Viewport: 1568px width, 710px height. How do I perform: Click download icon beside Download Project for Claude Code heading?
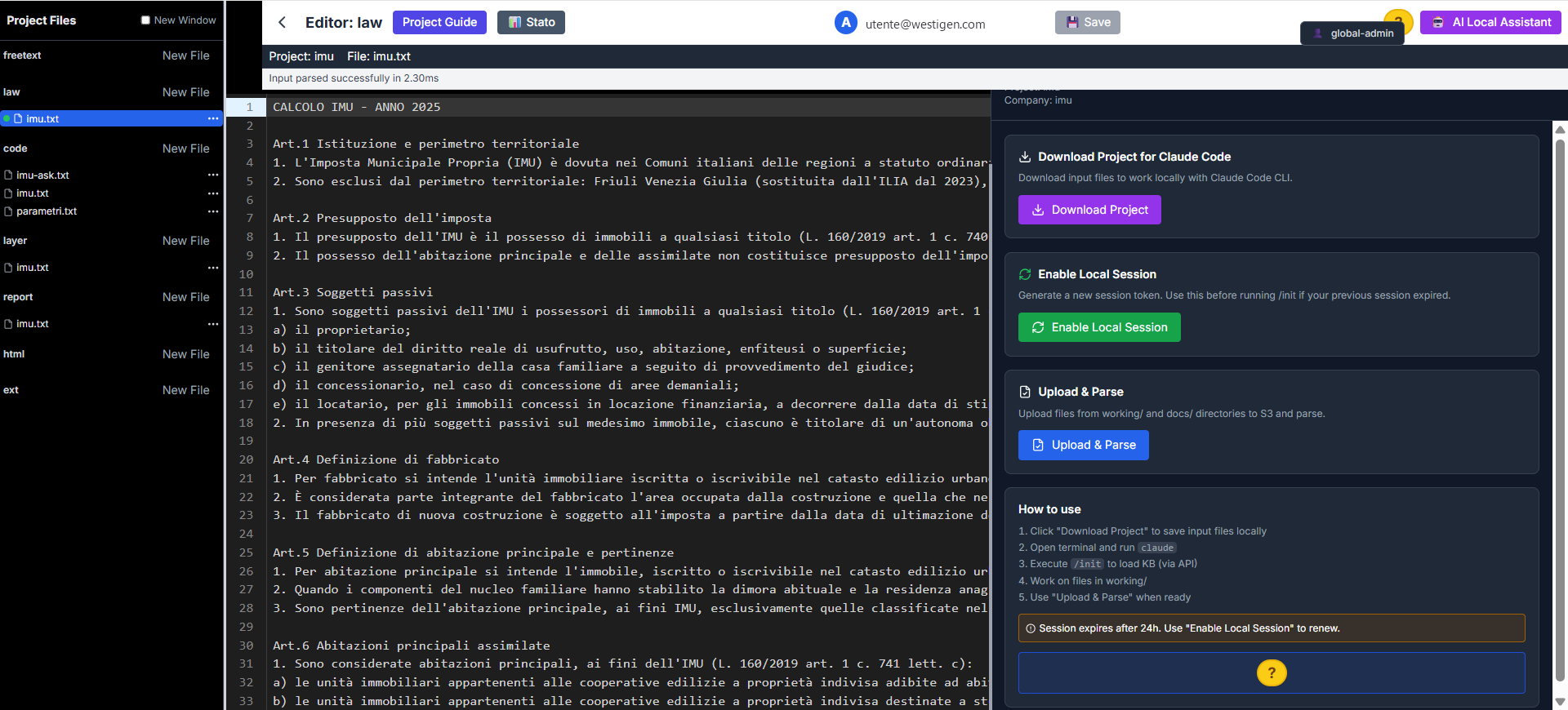pyautogui.click(x=1025, y=157)
